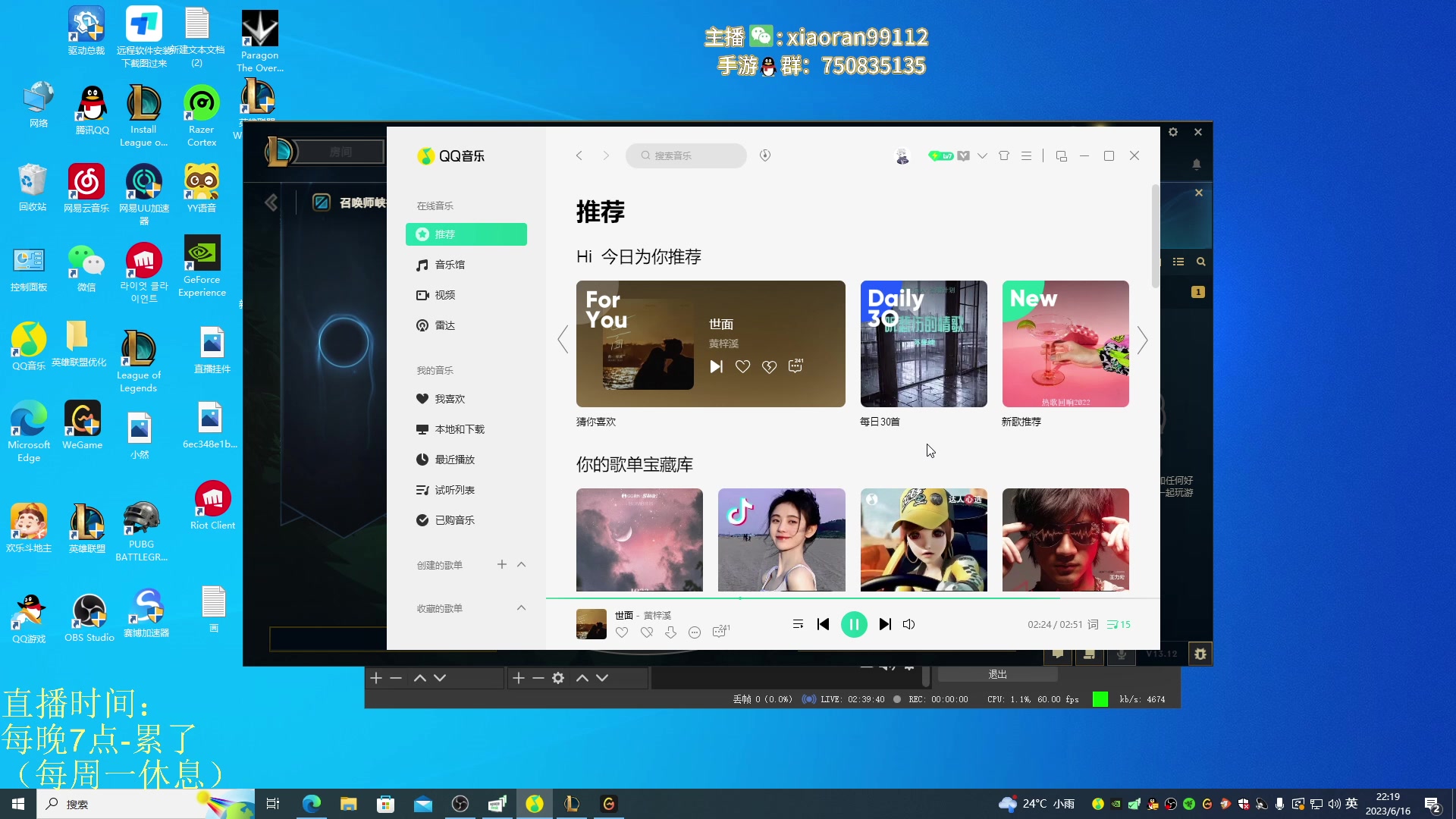Open the TikTok playlist cover with girl
1456x819 pixels.
(x=781, y=539)
